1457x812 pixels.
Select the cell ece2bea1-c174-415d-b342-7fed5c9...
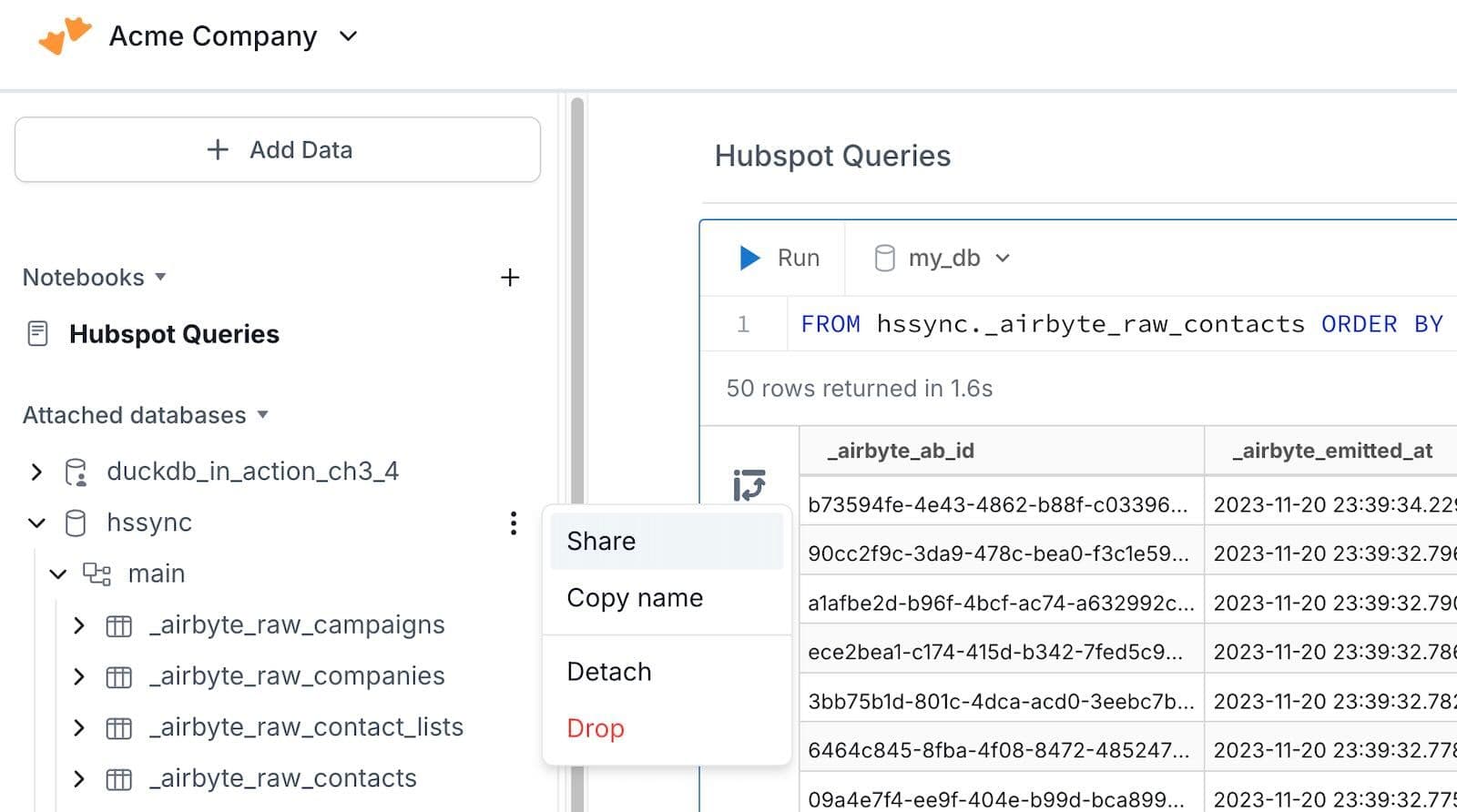click(x=1002, y=652)
